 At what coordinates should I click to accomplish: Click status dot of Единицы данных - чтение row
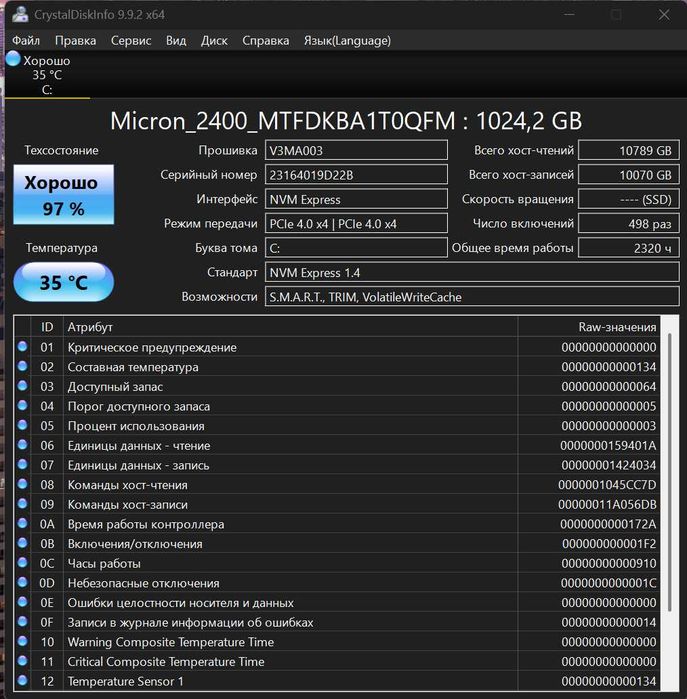tap(22, 444)
